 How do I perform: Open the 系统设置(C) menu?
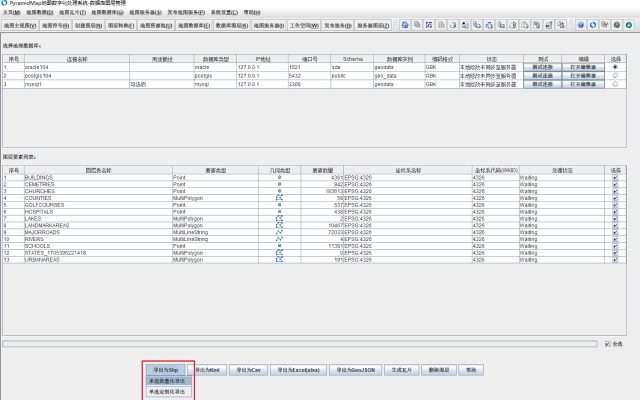(224, 13)
